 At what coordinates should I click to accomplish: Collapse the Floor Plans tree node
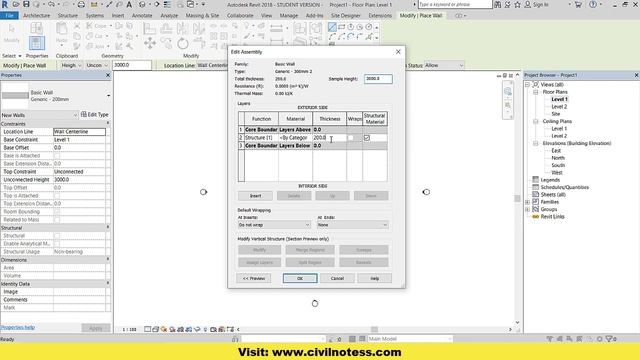(x=536, y=92)
